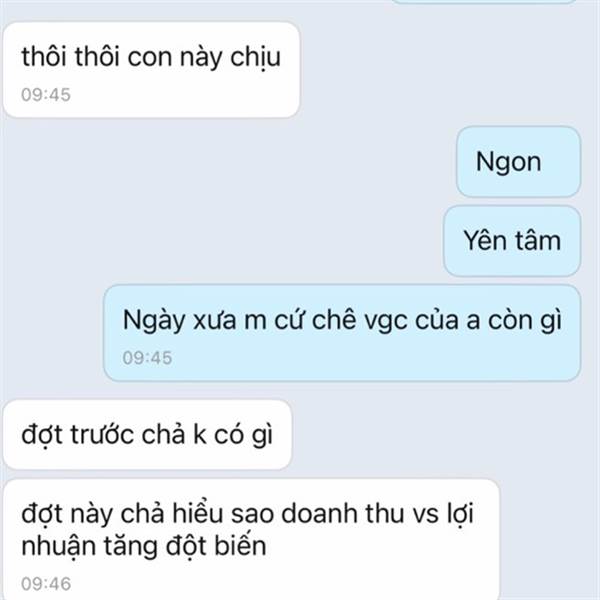Screen dimensions: 600x600
Task: Click the word "tâm" in the "Yên tâm" bubble
Action: 537,241
